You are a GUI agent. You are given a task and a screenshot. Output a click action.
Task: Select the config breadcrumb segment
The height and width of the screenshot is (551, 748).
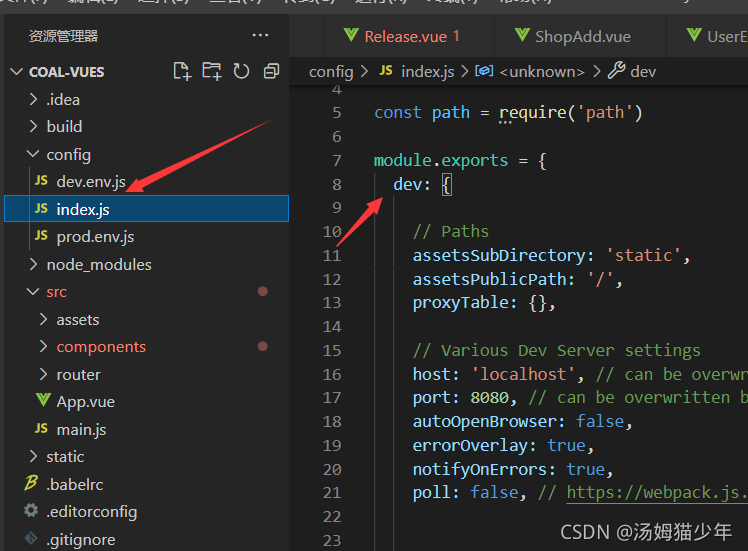331,72
